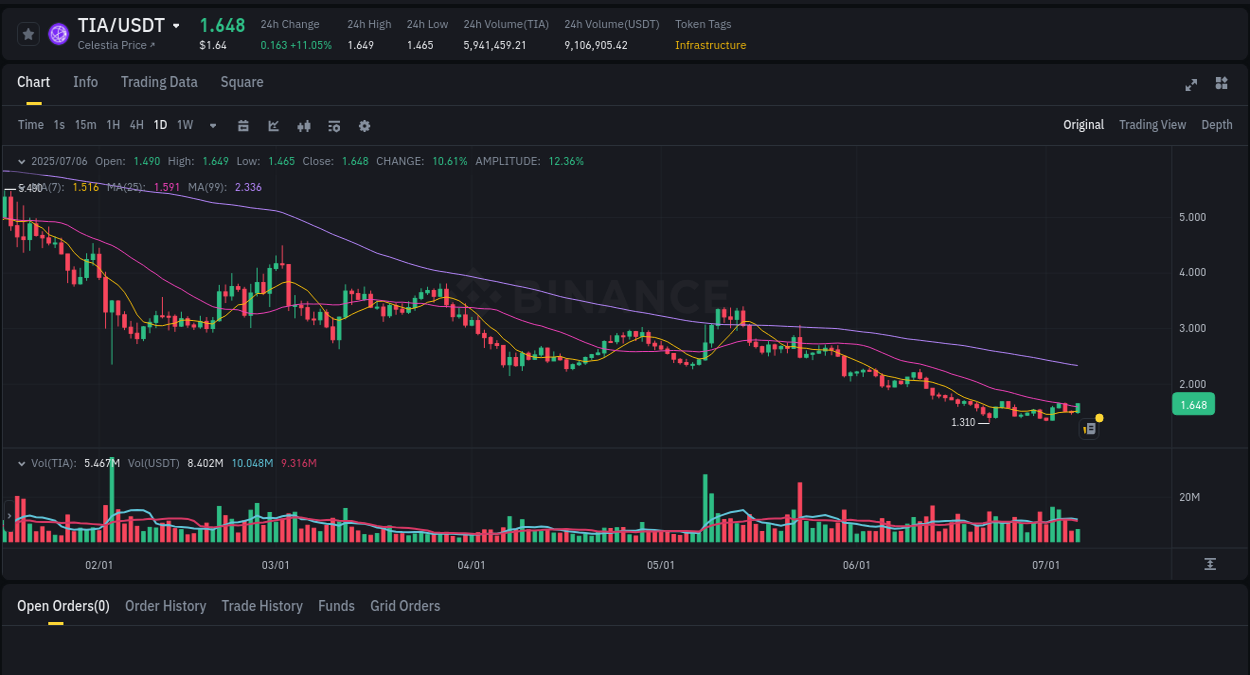Click the green 1.648 price label
Screen dimensions: 1250x675
point(1193,404)
